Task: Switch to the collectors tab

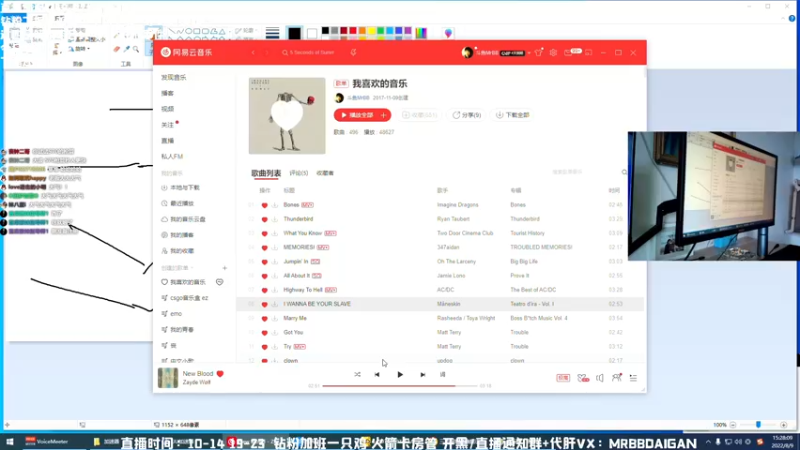Action: 325,173
